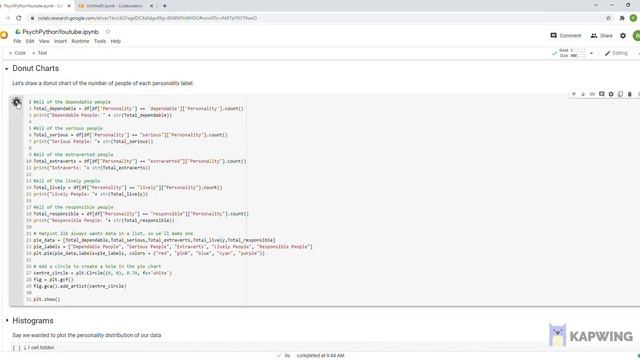Open cell editor settings gear
This screenshot has width=640, height=360.
coord(611,94)
